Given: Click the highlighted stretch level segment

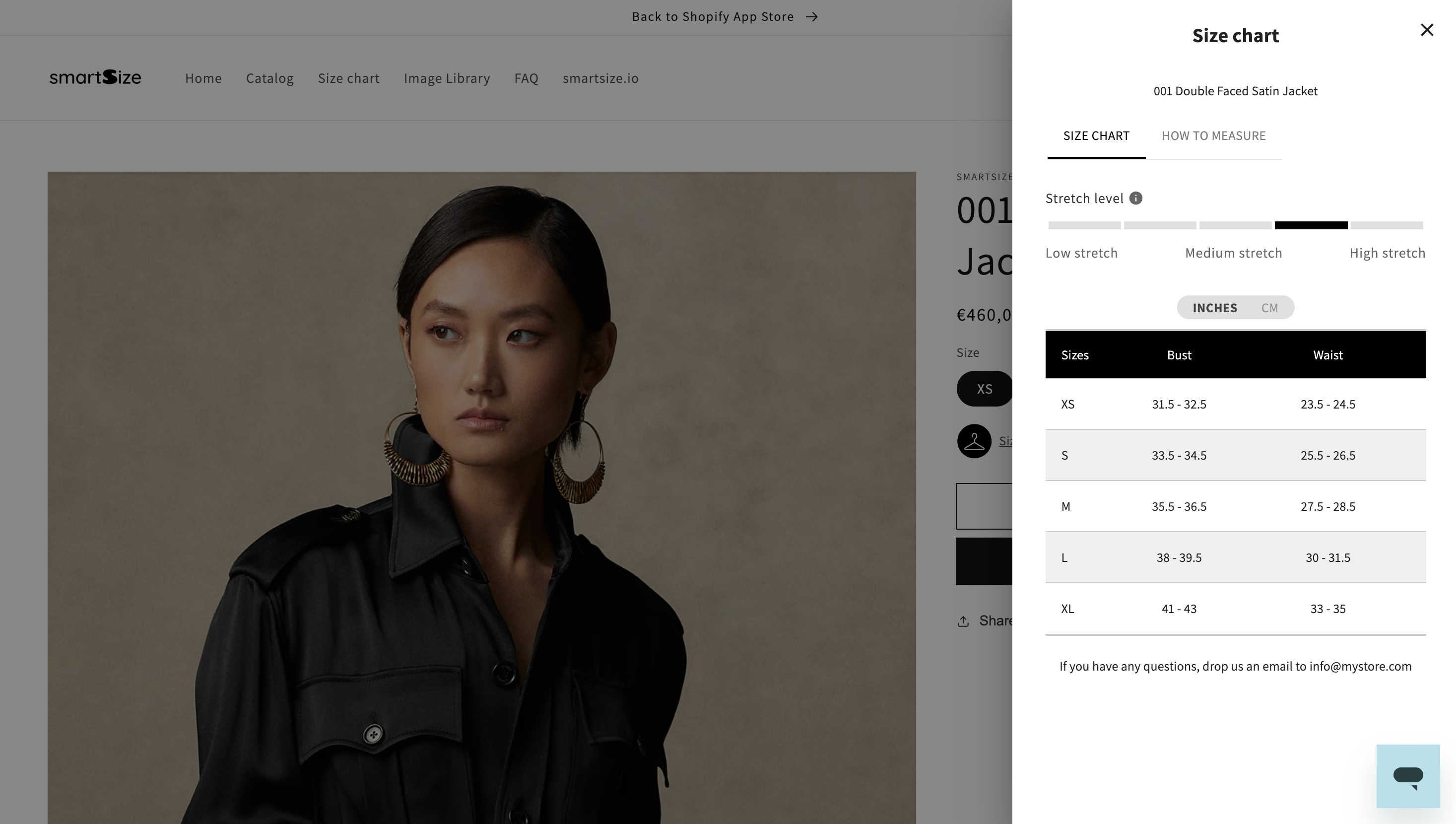Looking at the screenshot, I should pos(1311,225).
